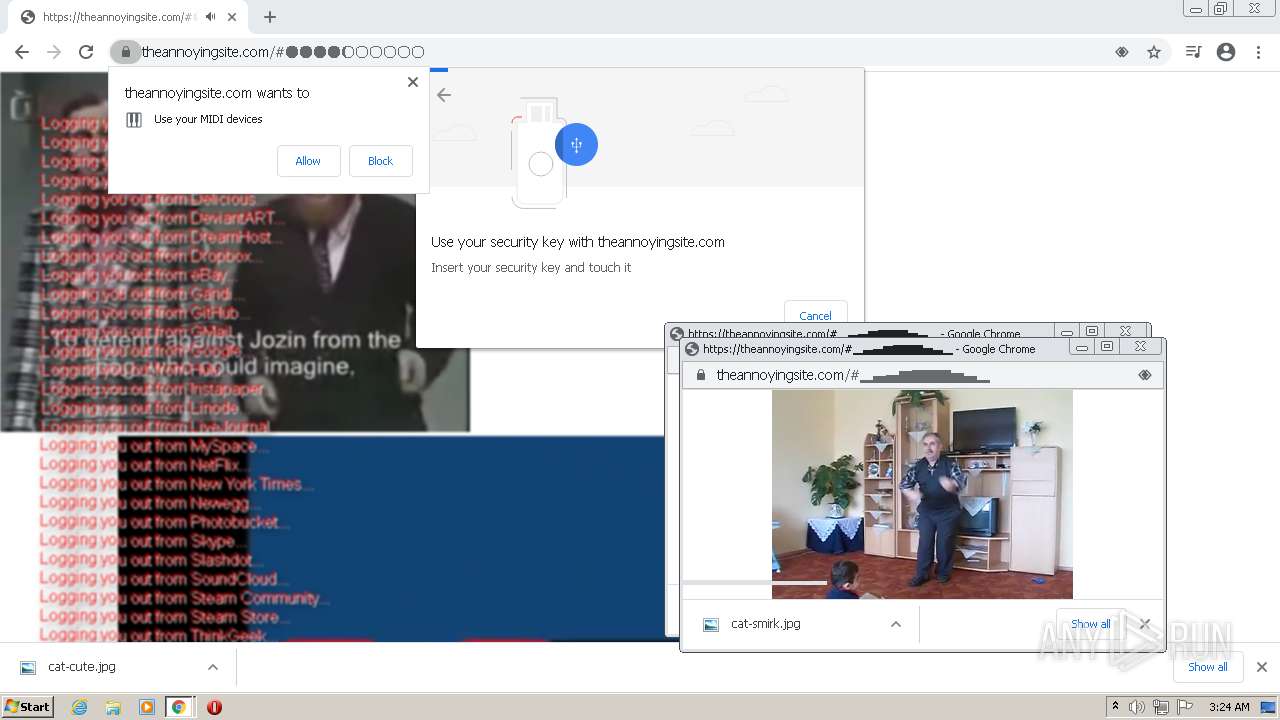Click "Logging you out from SoundCloud" line

click(x=164, y=579)
